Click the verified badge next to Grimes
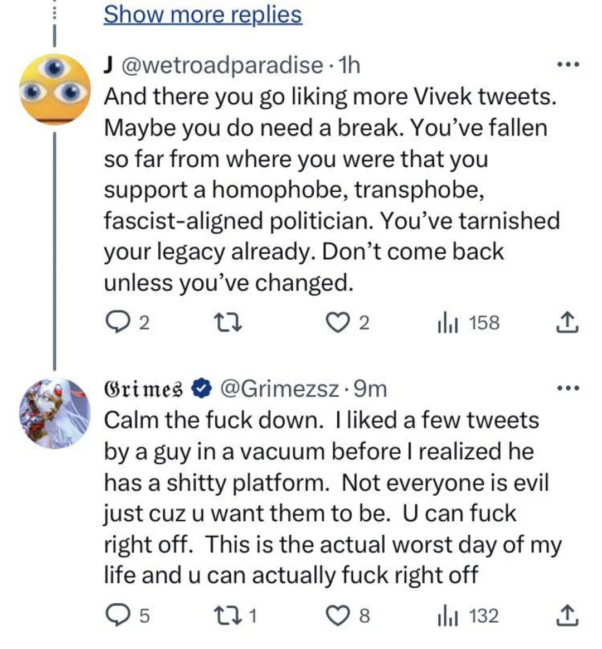The image size is (602, 649). tap(201, 388)
